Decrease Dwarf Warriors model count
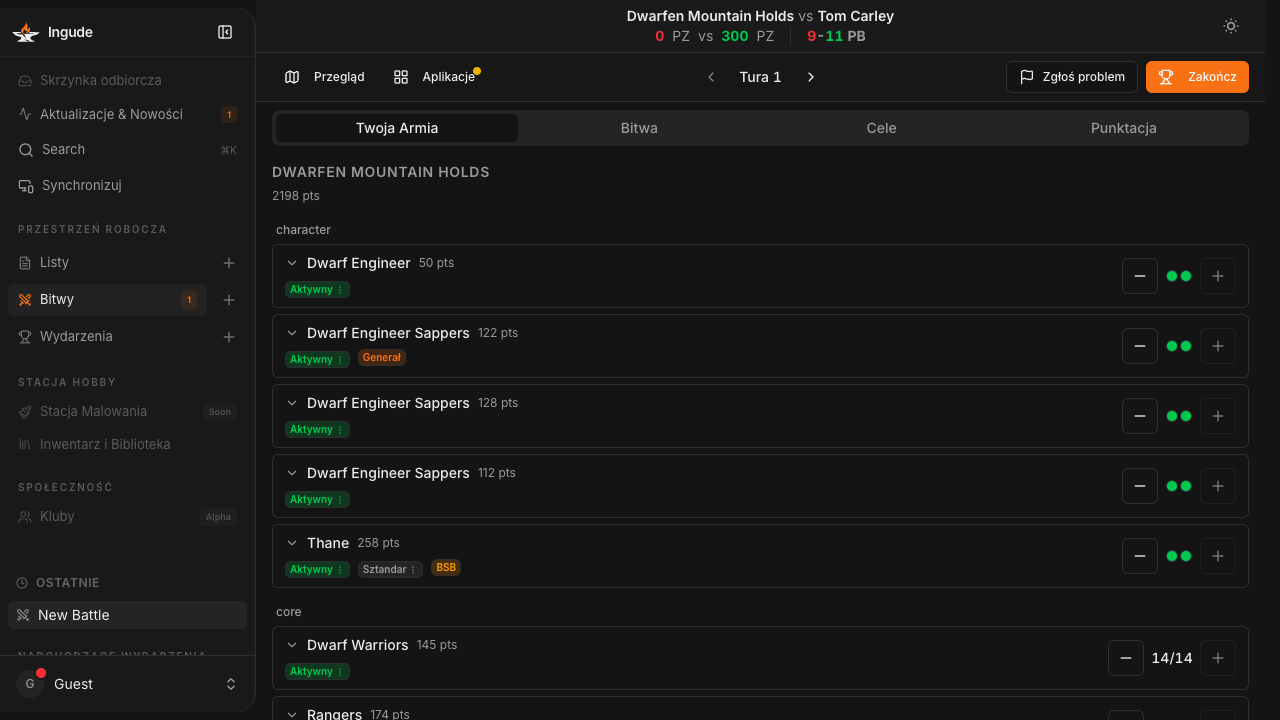1280x720 pixels. click(1126, 658)
